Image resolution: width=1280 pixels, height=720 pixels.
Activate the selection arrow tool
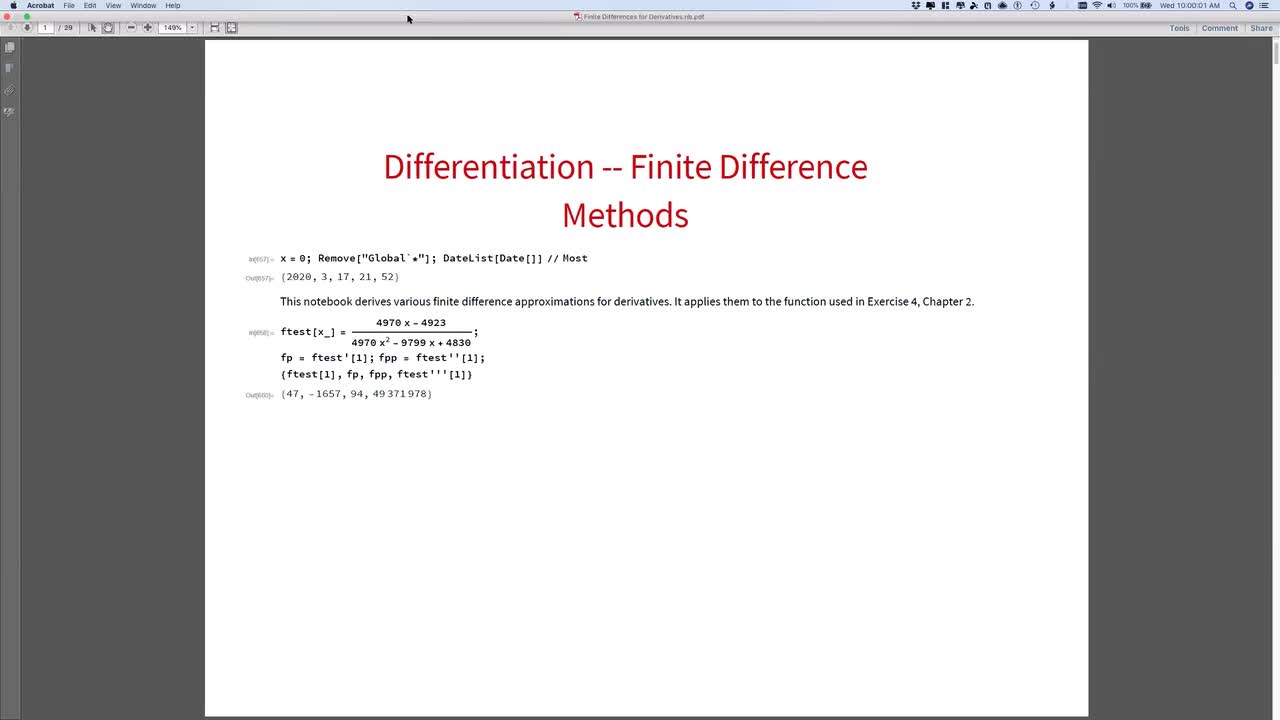pos(93,28)
